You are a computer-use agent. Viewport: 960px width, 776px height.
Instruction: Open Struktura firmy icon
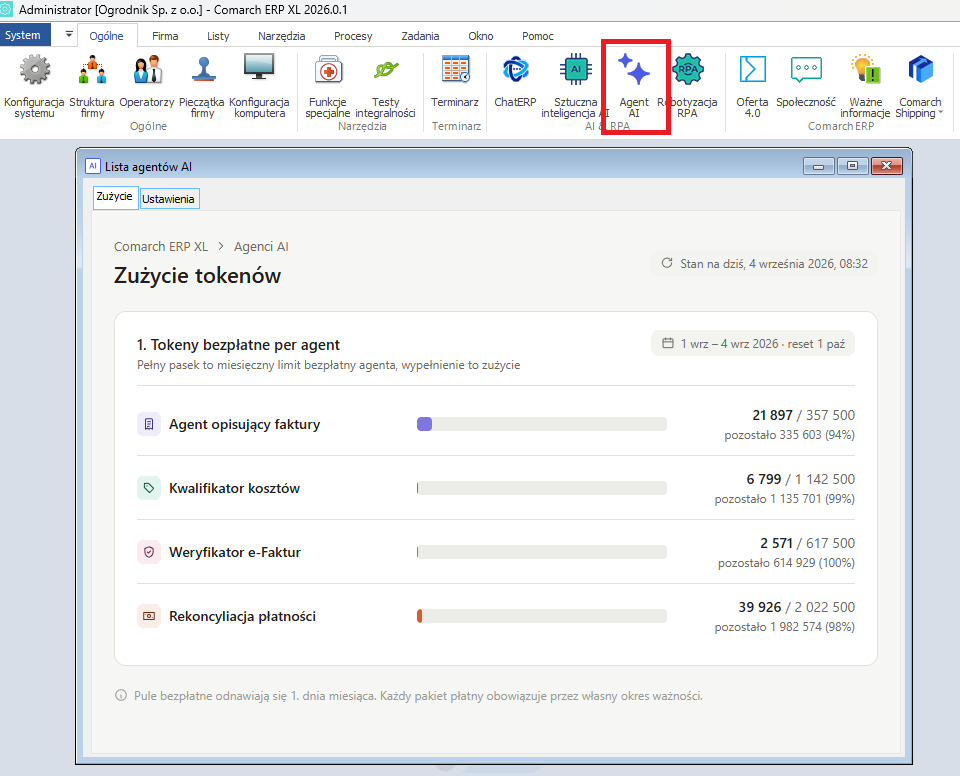(92, 69)
